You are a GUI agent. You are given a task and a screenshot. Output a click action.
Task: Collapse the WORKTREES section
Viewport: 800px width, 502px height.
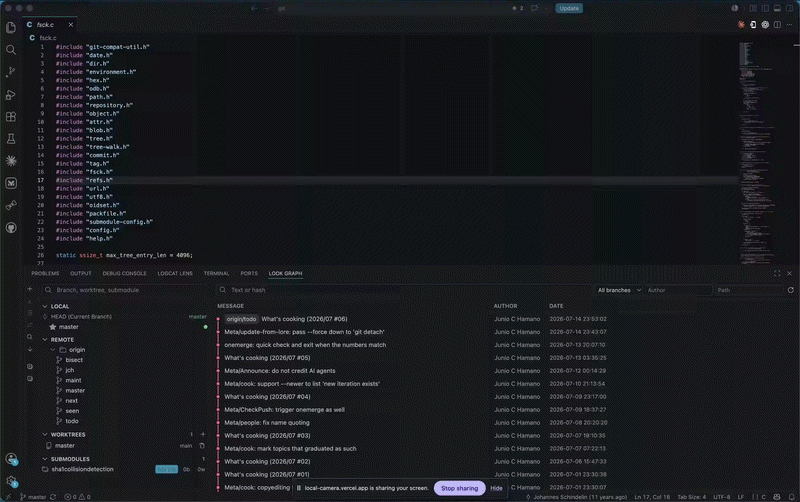coord(45,434)
